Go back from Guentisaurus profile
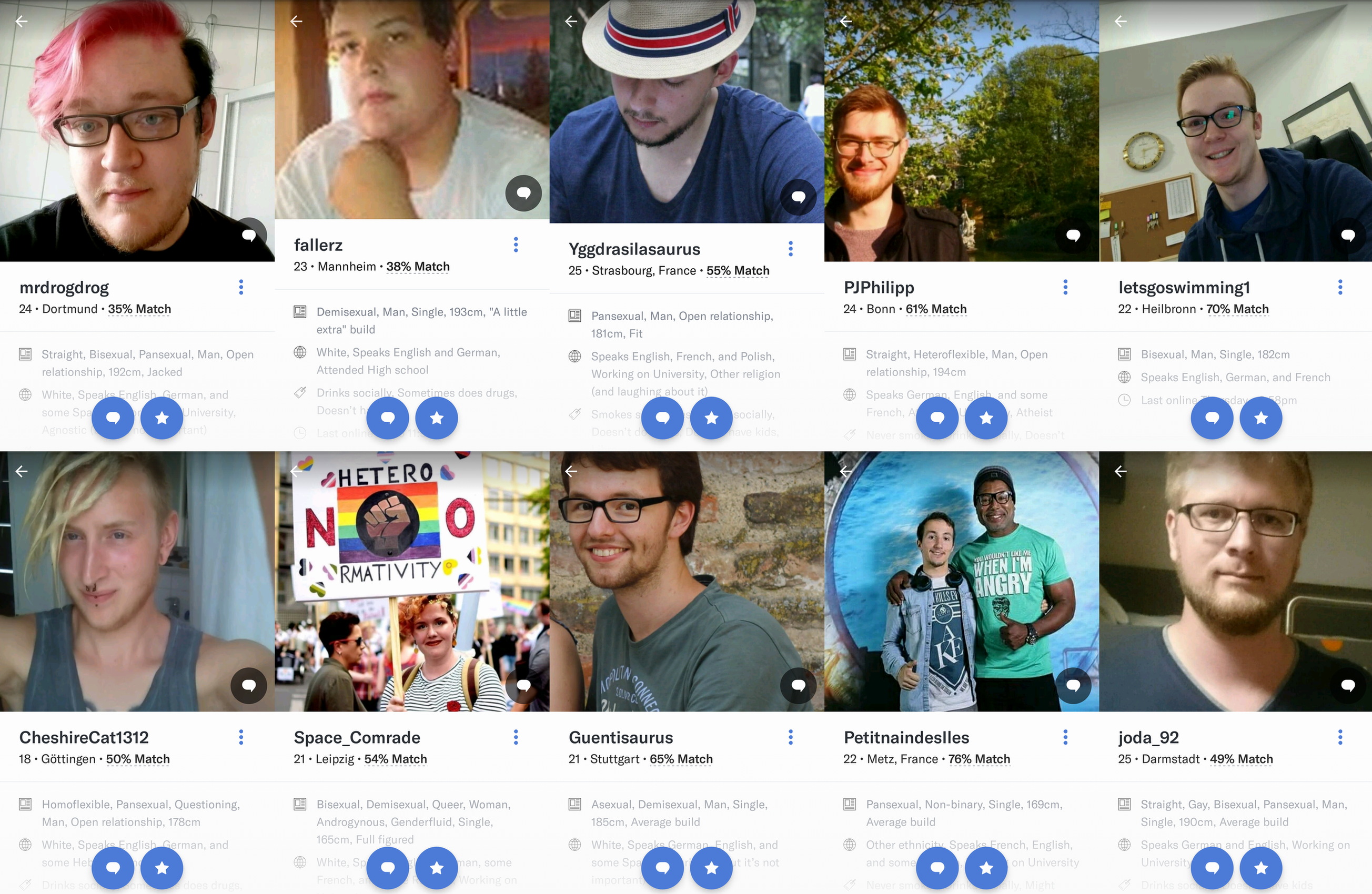This screenshot has width=1372, height=894. (571, 471)
